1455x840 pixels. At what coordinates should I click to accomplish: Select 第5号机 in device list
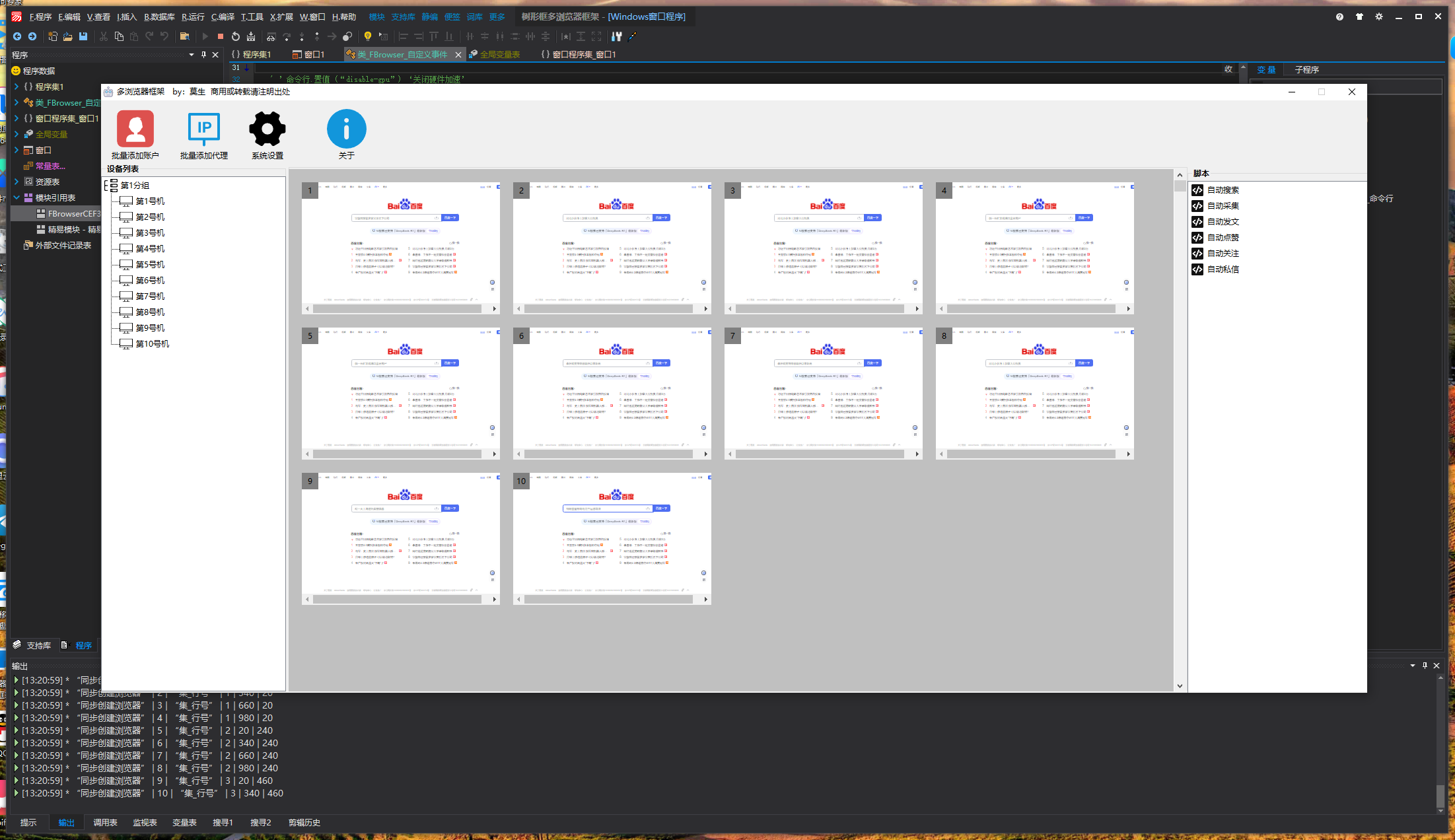150,265
